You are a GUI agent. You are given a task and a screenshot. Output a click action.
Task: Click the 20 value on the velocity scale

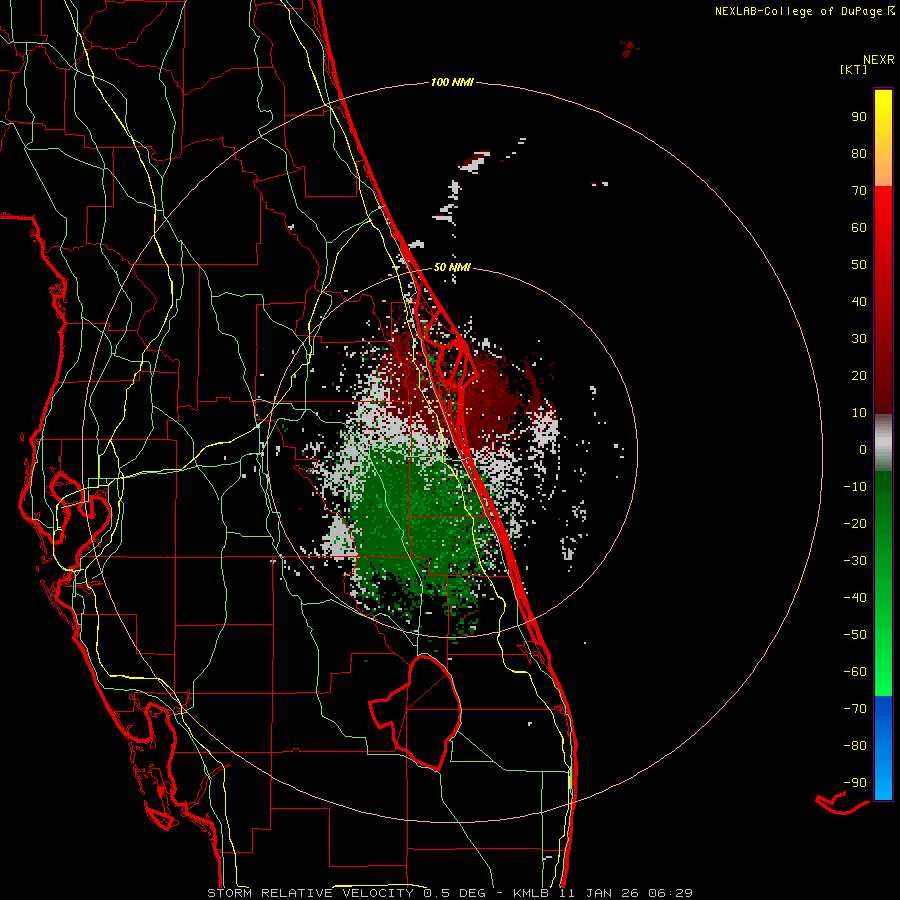tap(859, 376)
